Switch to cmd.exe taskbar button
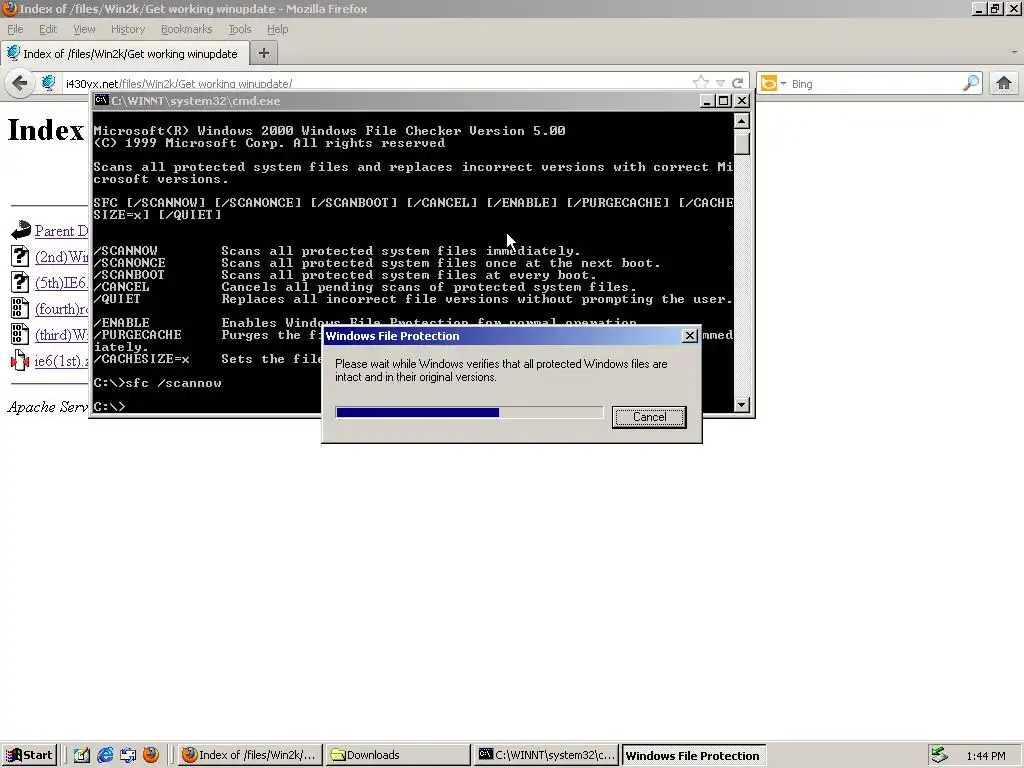1024x768 pixels. (546, 755)
